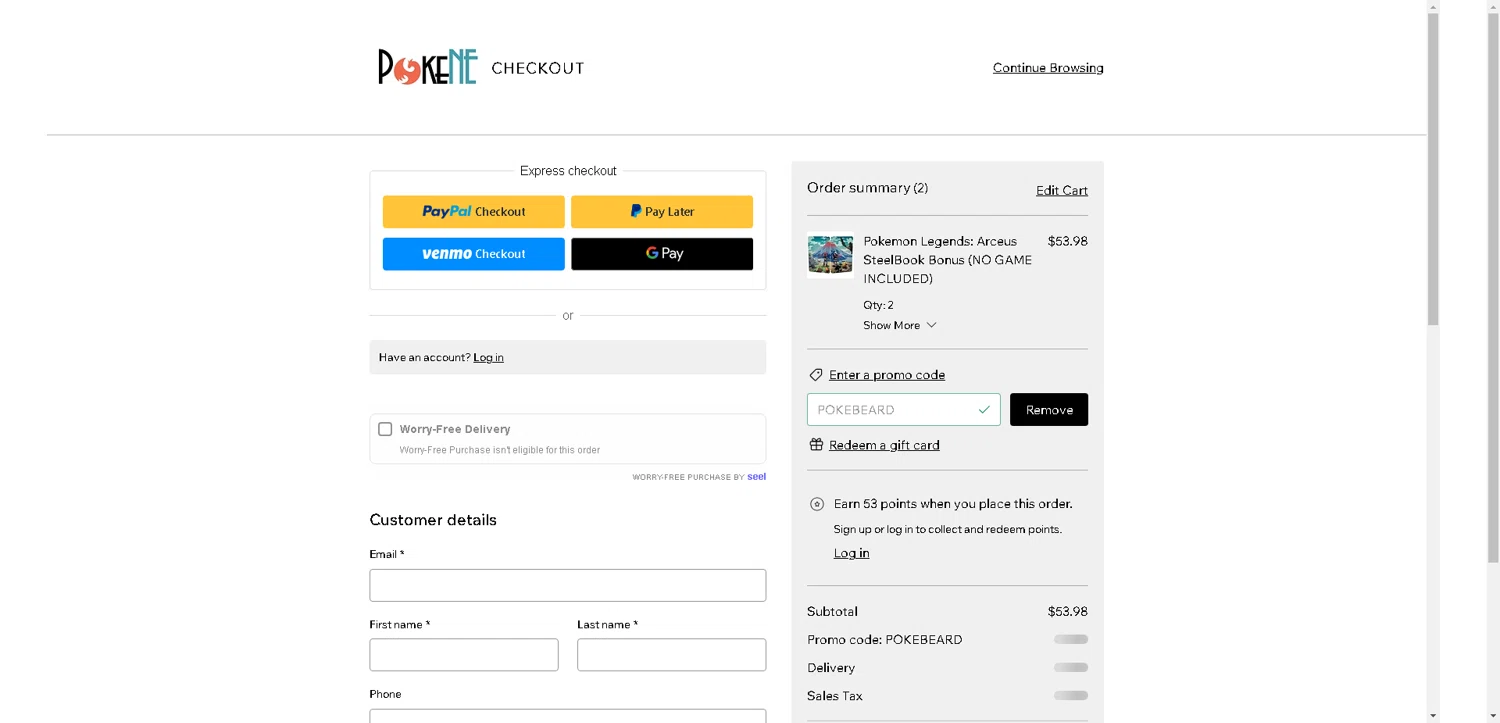Tick the Worry-Free Delivery checkbox
Viewport: 1500px width, 723px height.
point(385,429)
